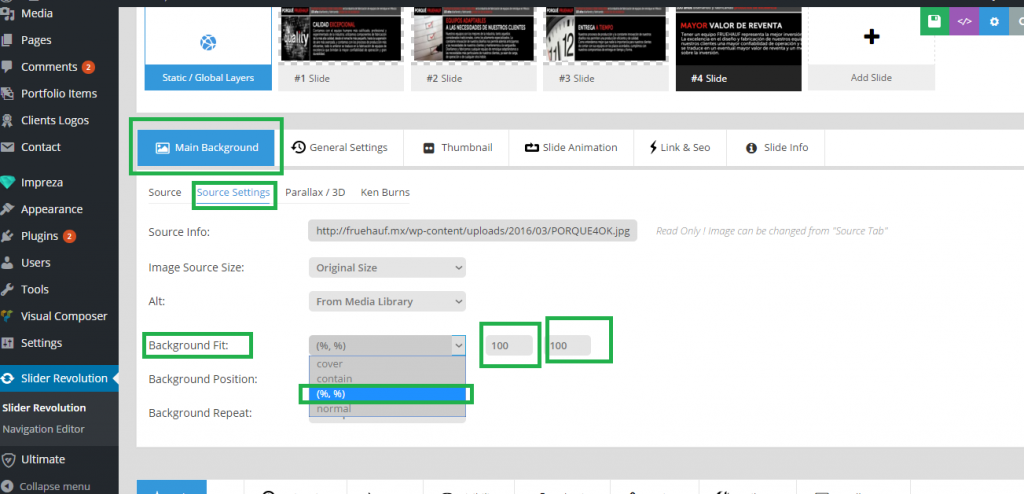Open Comments in the admin sidebar

point(49,67)
